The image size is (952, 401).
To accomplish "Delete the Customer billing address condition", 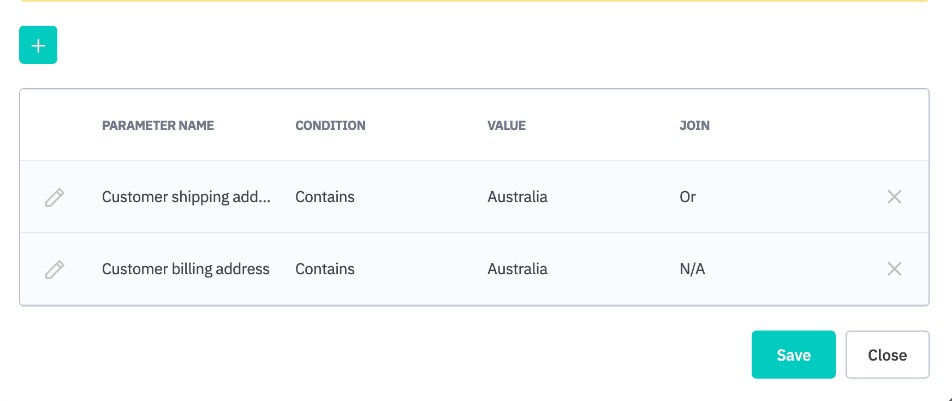I will click(894, 269).
